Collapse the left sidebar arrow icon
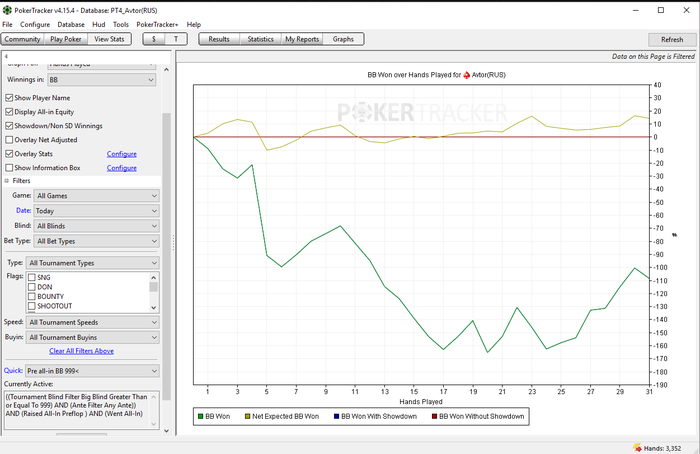 pyautogui.click(x=6, y=56)
